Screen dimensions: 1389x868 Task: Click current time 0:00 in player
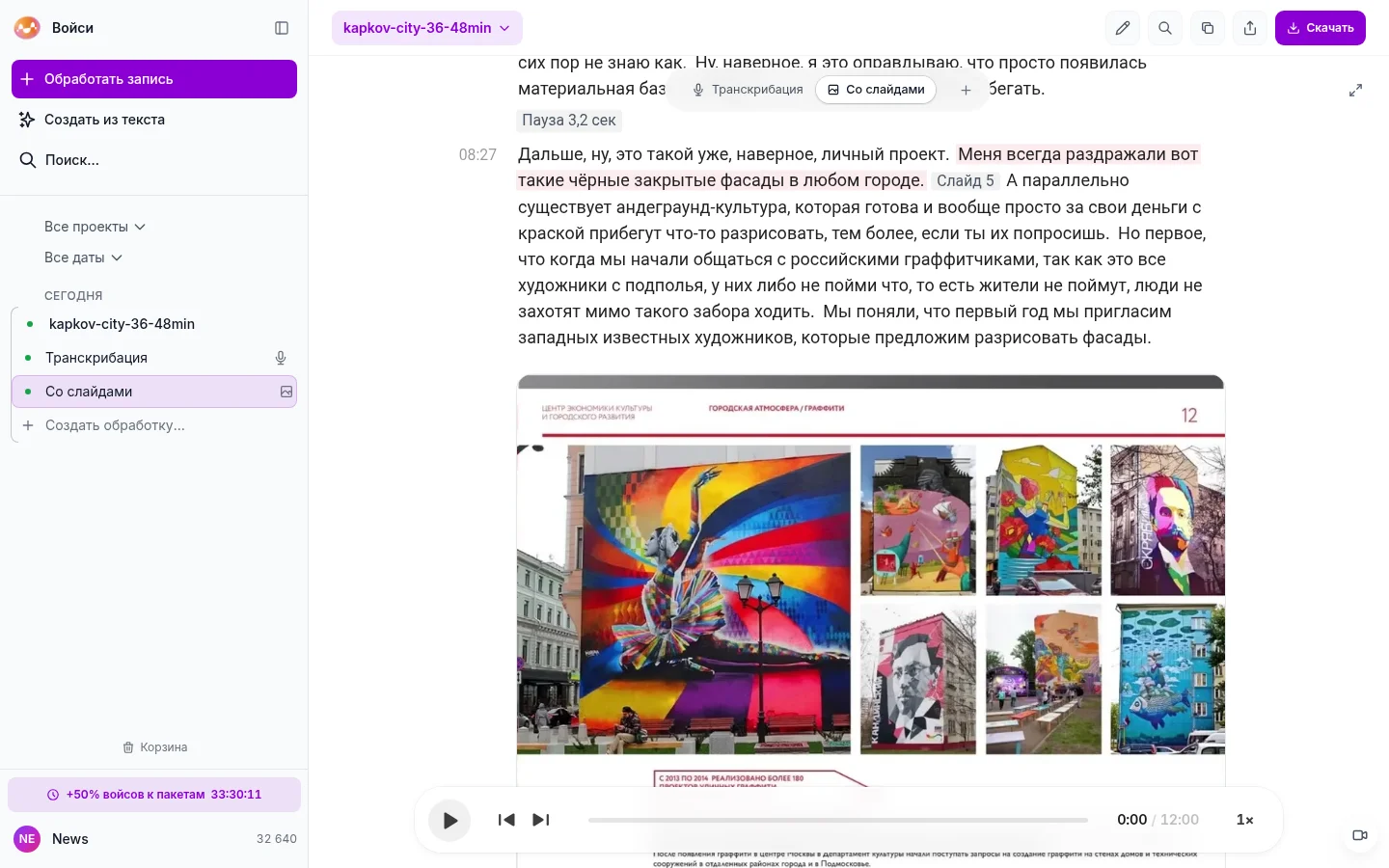1131,820
